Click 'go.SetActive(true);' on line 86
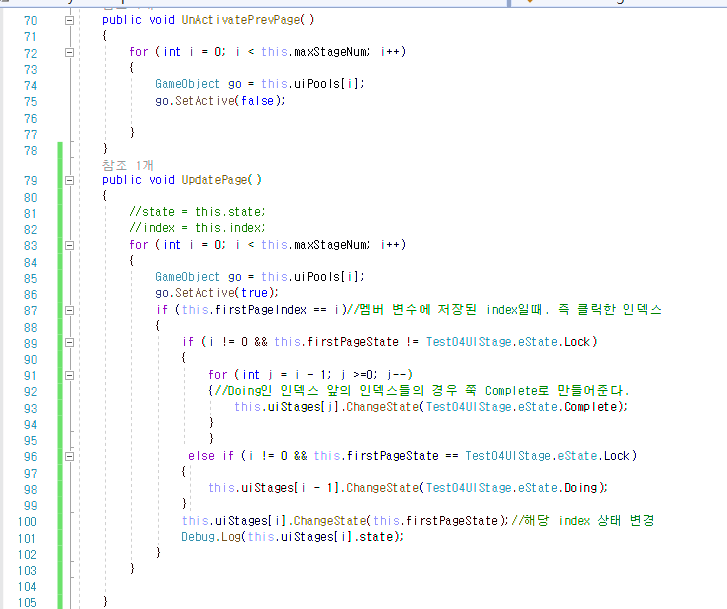The width and height of the screenshot is (727, 609). 217,293
